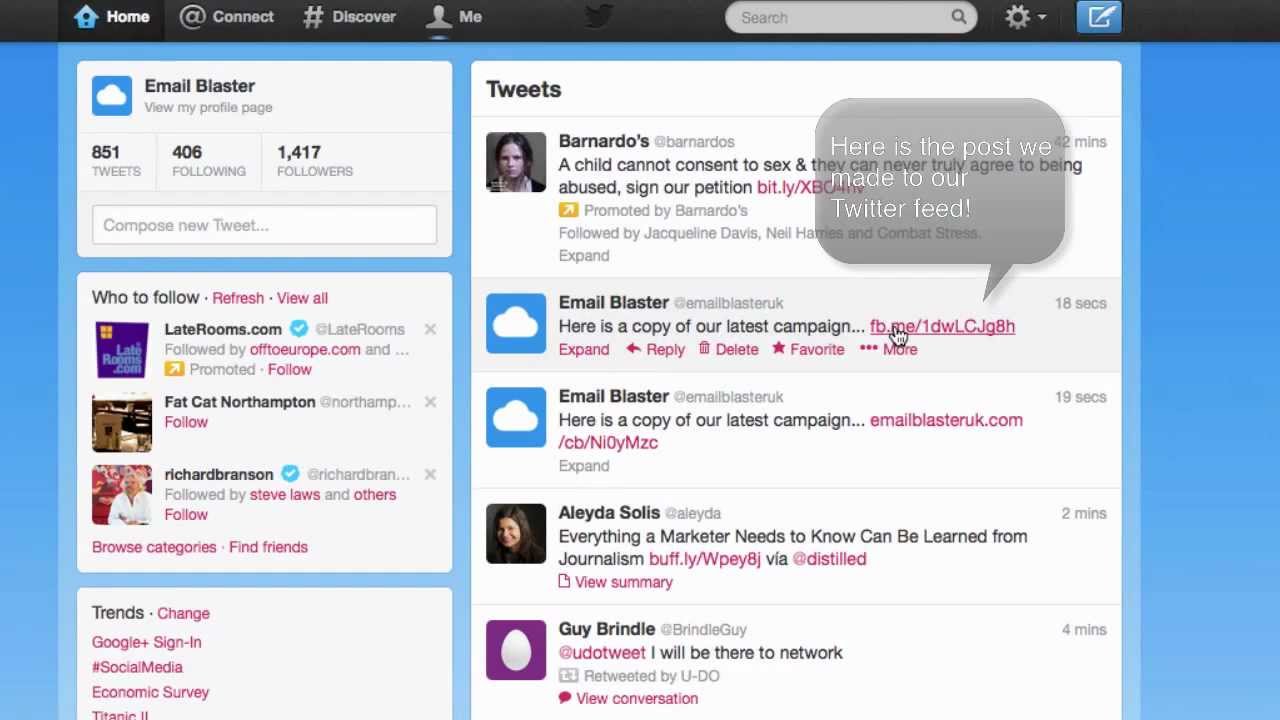Click the Twitter bird logo in navbar
1280x720 pixels.
coord(598,16)
